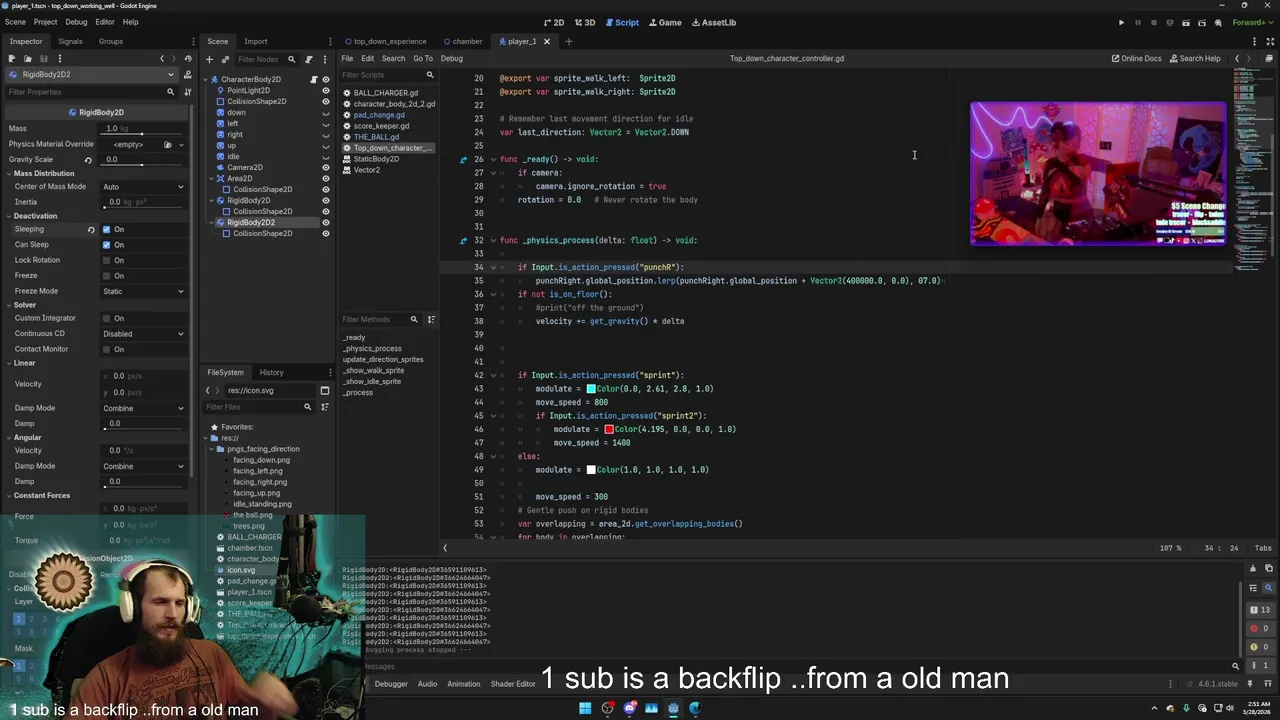Toggle visibility of the Area2D node

pos(325,178)
